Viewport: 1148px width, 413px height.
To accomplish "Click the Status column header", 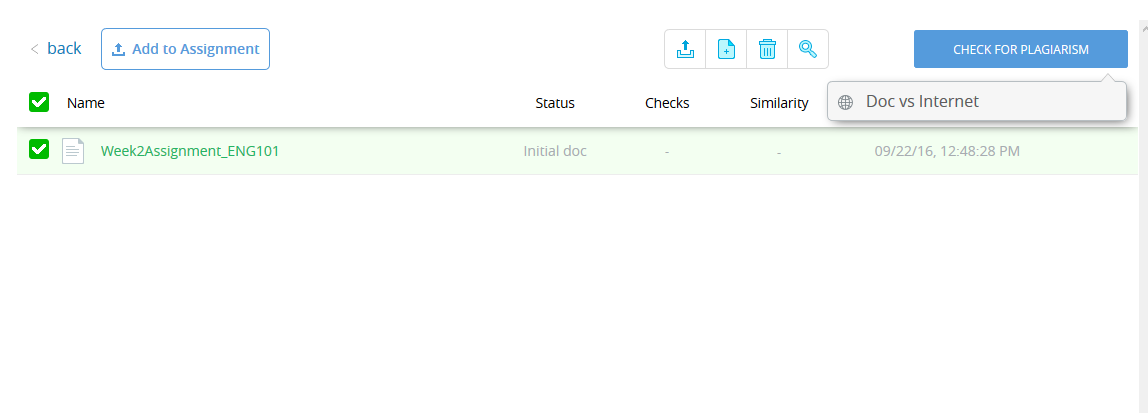I will click(x=555, y=103).
